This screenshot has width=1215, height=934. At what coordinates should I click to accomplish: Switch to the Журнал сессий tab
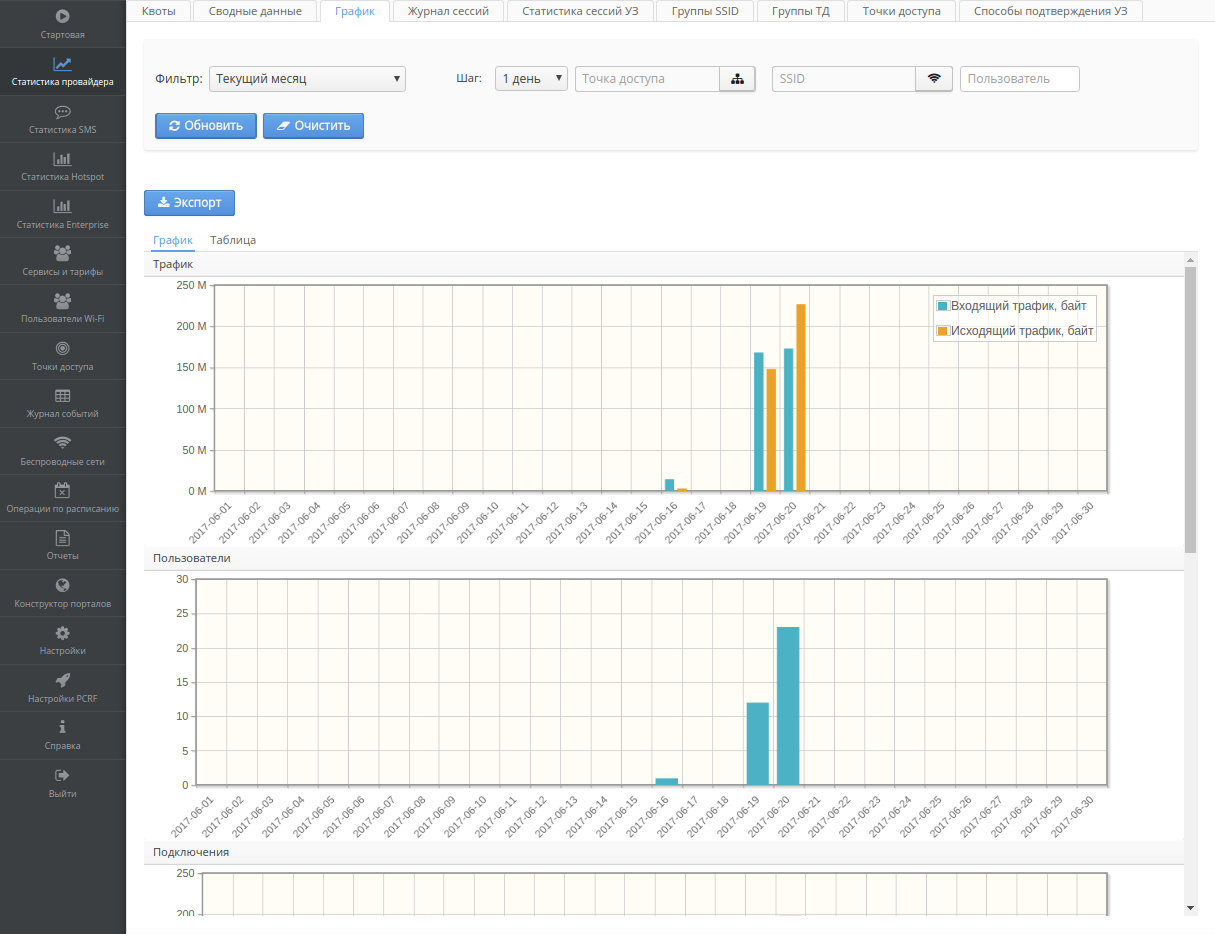[448, 11]
